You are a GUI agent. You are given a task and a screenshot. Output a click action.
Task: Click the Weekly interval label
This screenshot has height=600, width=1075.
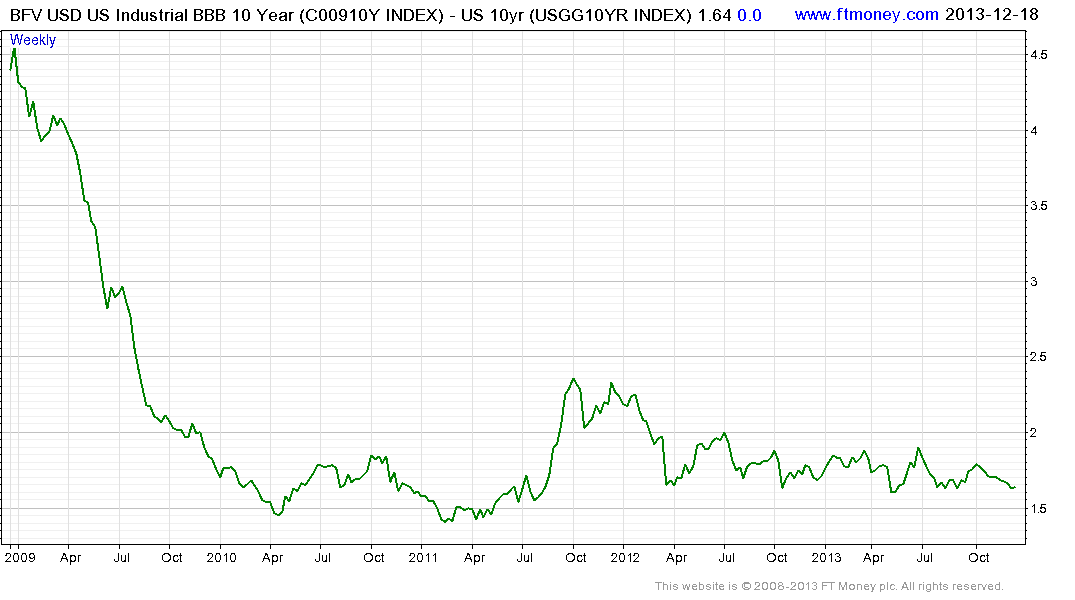tap(32, 40)
